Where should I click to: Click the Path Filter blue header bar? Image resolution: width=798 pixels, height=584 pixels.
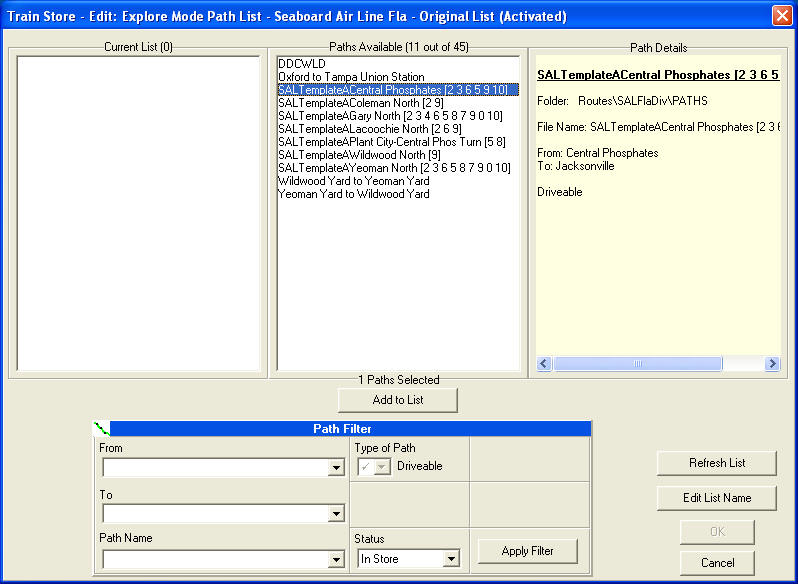(x=350, y=428)
